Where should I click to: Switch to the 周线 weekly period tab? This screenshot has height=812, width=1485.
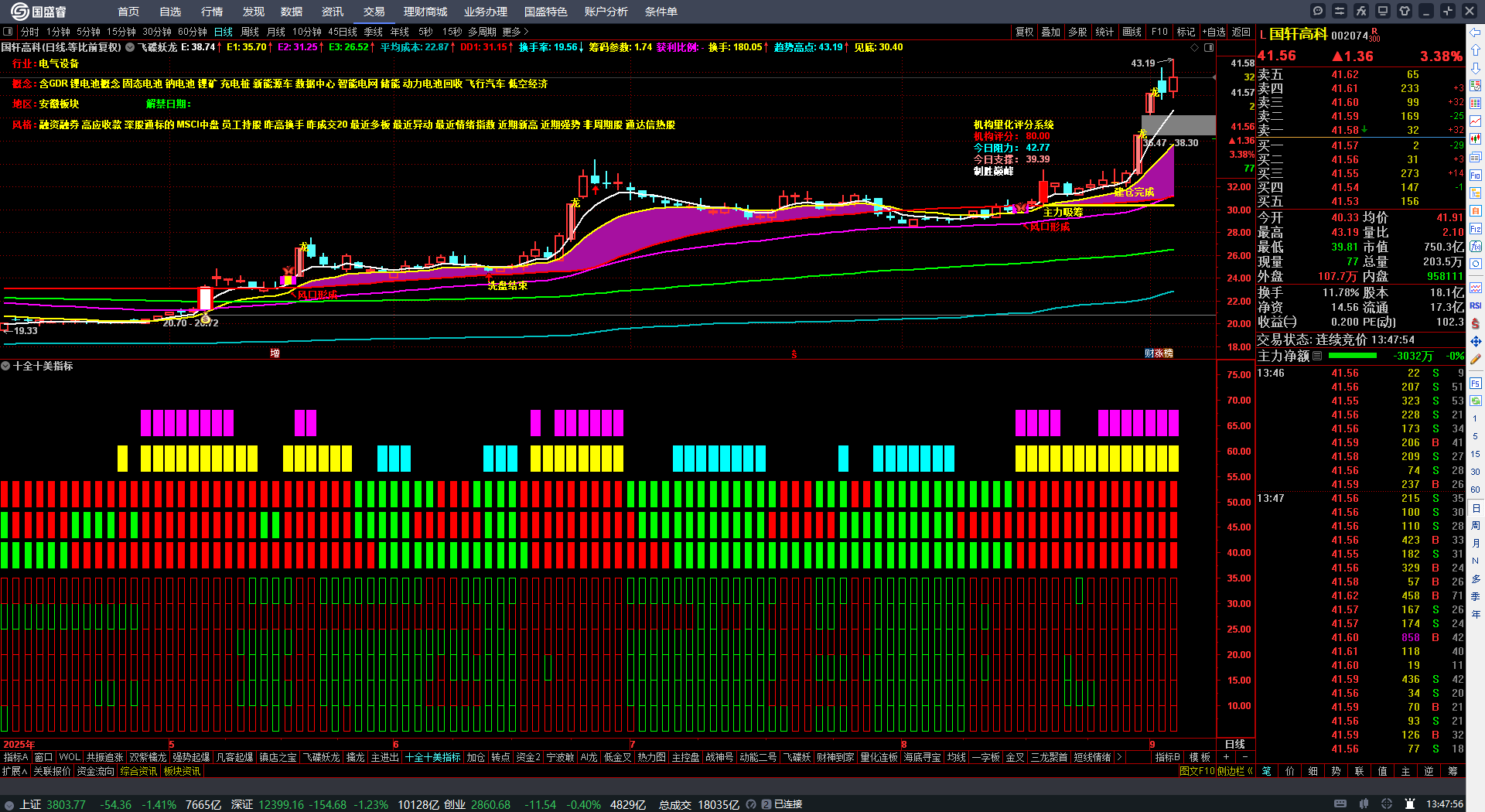click(250, 32)
